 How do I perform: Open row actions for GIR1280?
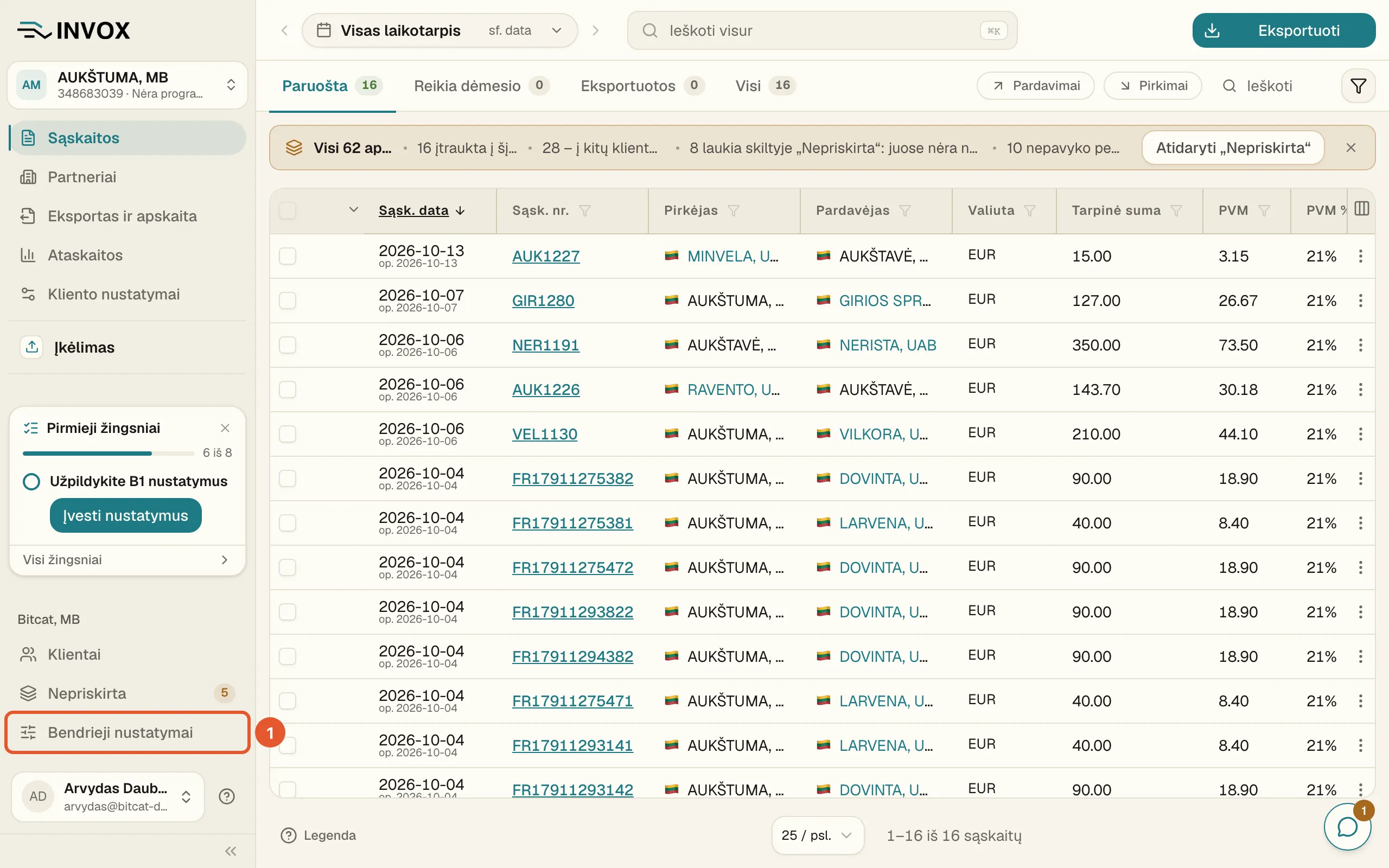[1360, 300]
